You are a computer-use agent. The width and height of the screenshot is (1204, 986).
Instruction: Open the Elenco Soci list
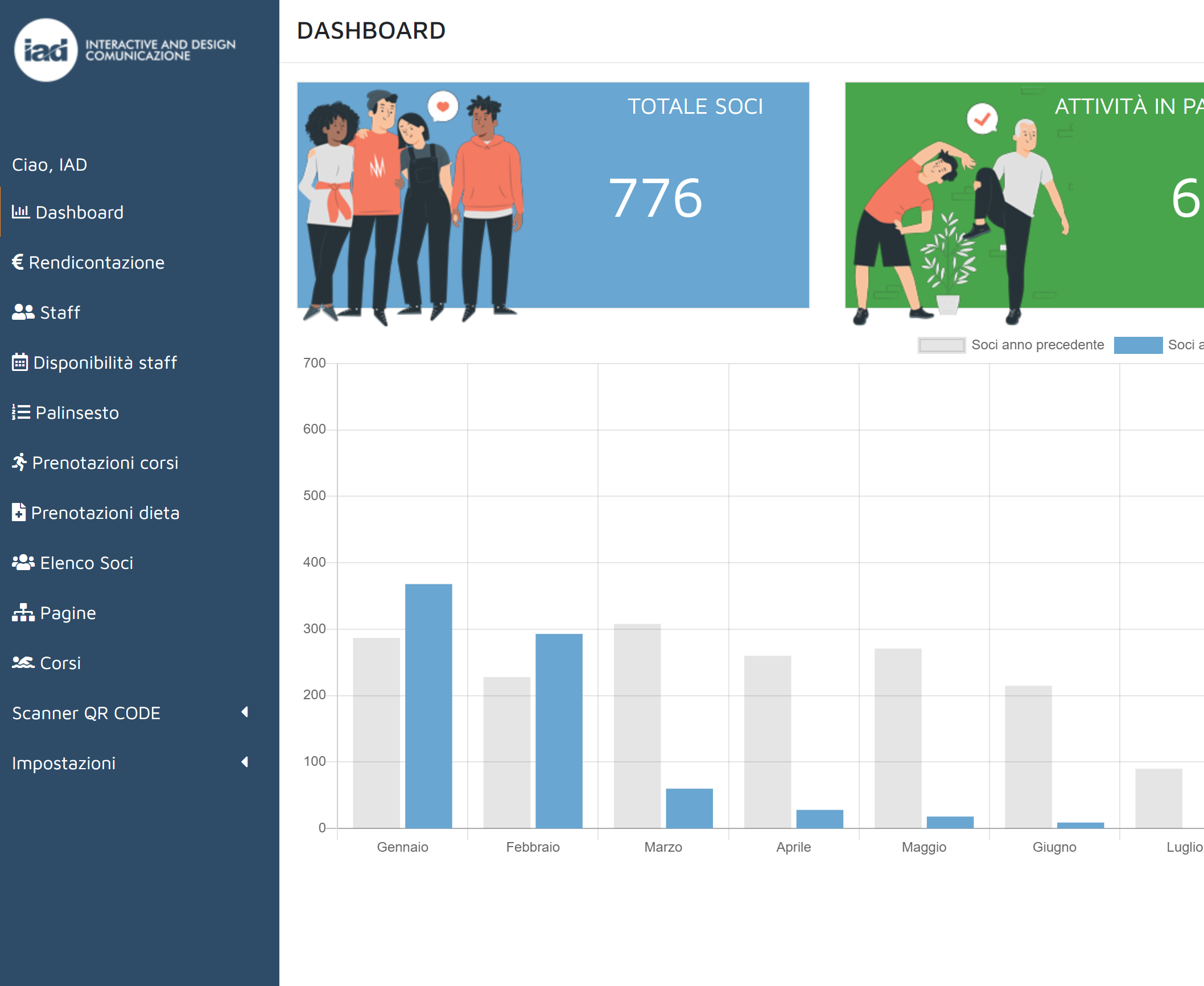139,562
